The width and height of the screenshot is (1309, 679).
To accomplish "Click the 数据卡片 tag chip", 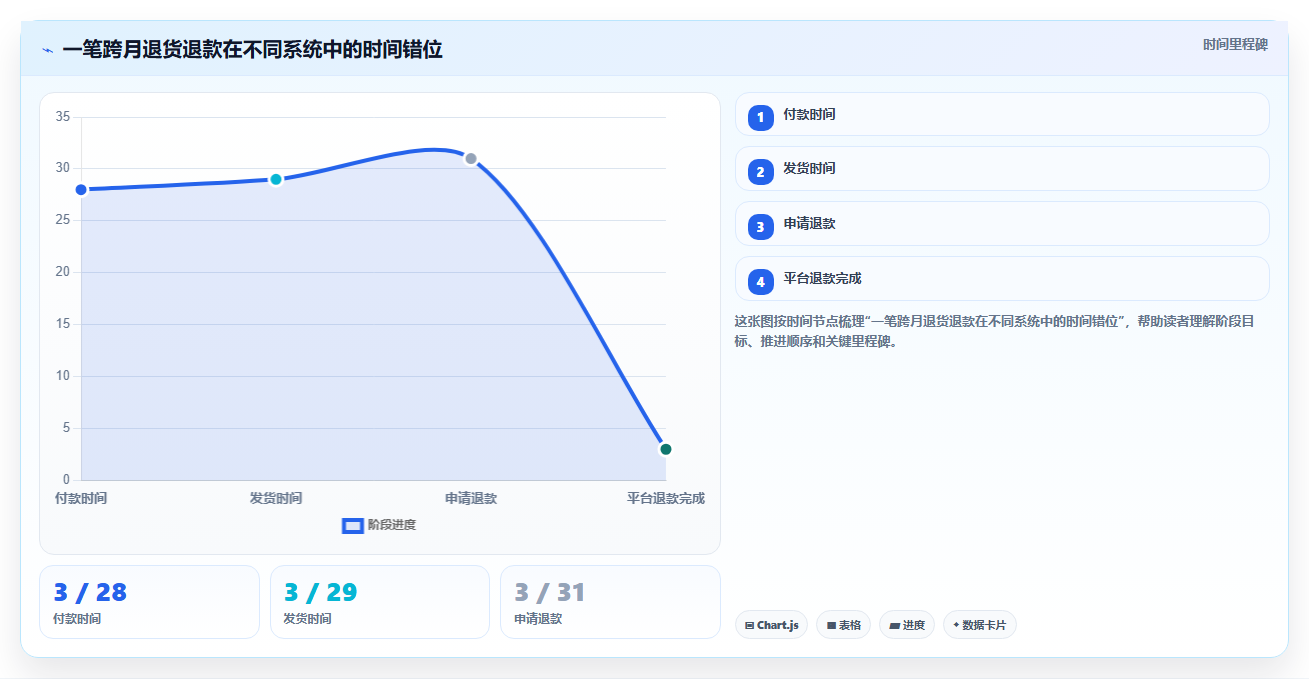I will [x=980, y=625].
